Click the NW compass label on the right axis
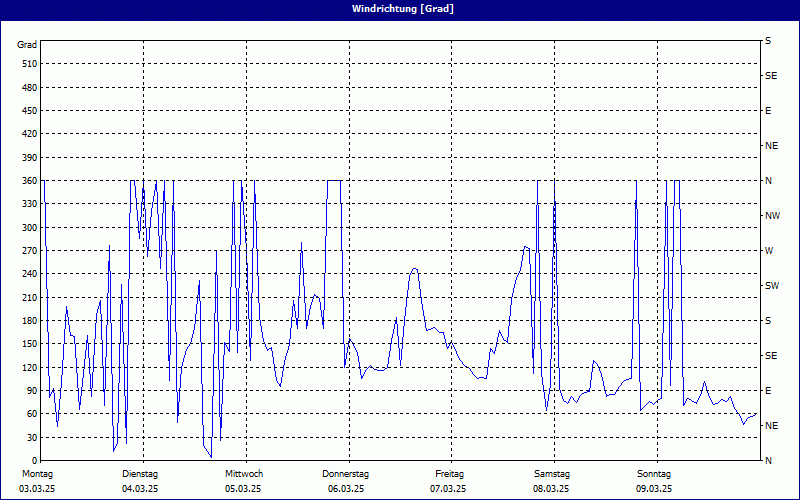The width and height of the screenshot is (800, 500). [x=772, y=216]
